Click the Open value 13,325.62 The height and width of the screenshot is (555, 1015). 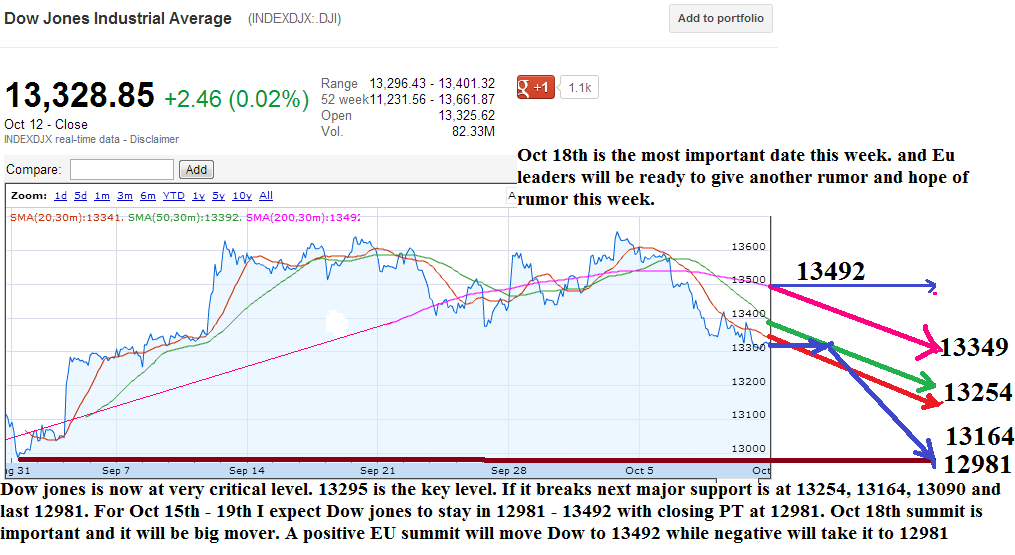[466, 115]
